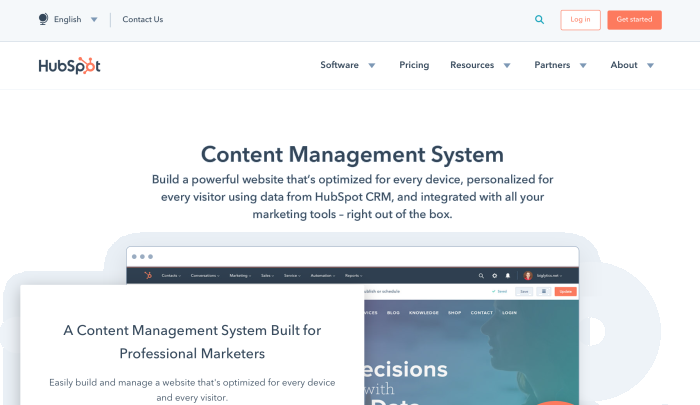
Task: Click the 'Built for Professional Marketers' card heading
Action: tap(192, 342)
